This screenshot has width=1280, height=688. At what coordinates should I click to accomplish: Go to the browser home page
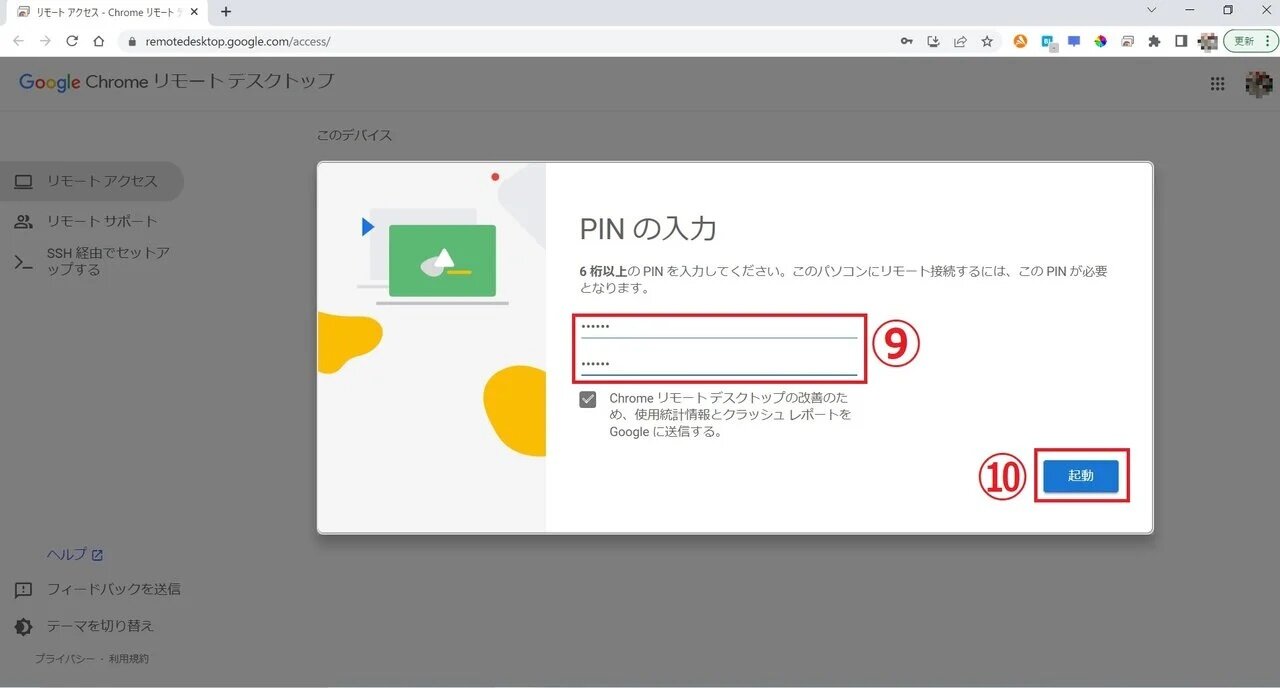click(x=98, y=41)
